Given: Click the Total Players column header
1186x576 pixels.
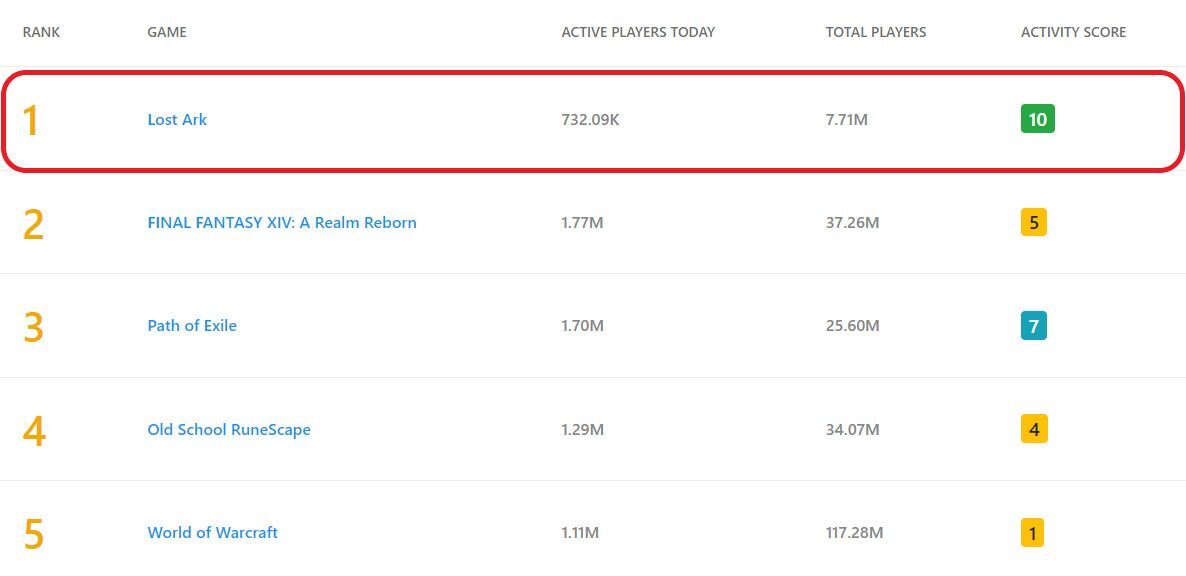Looking at the screenshot, I should [x=875, y=32].
